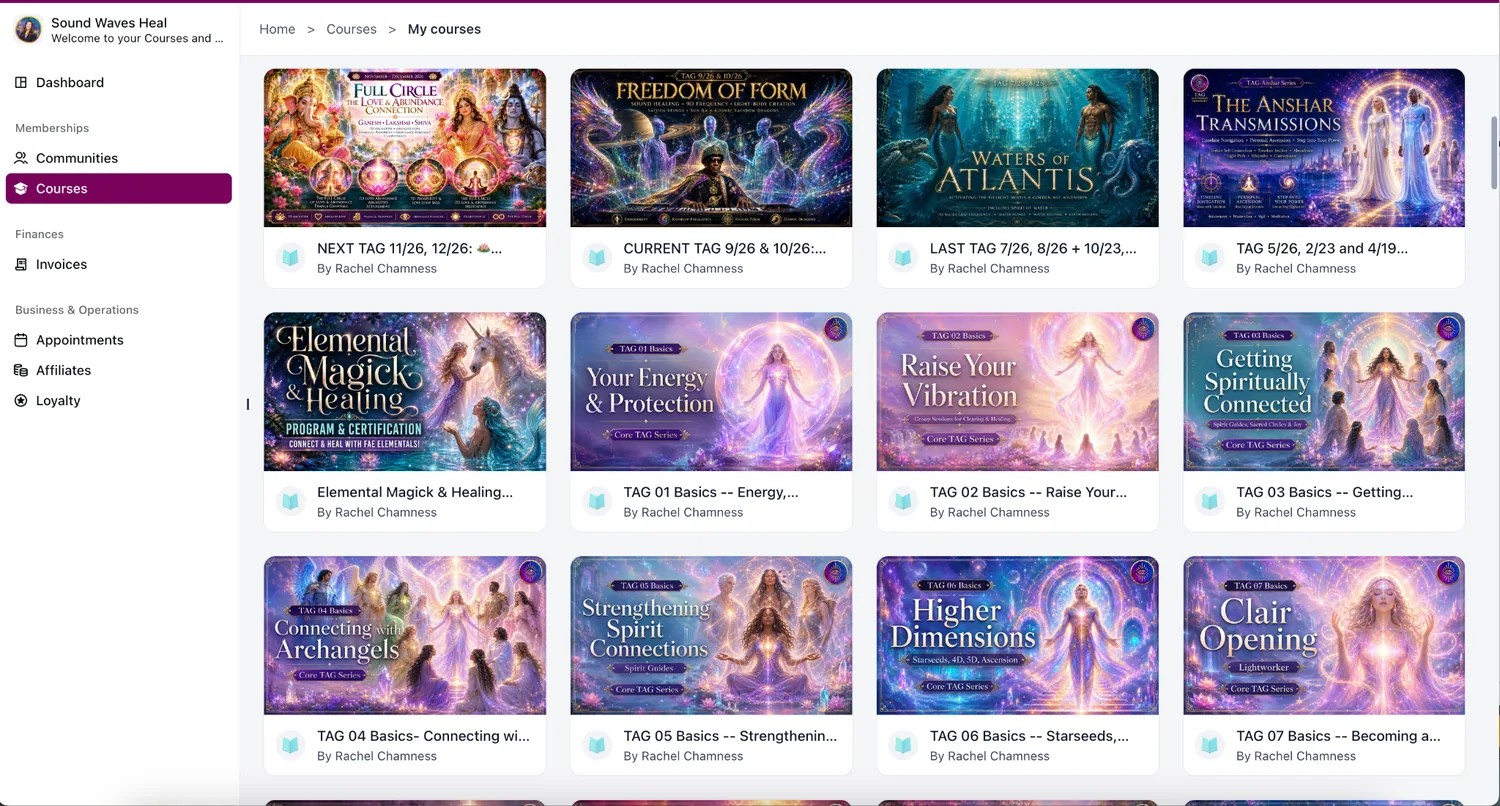Screen dimensions: 1500x806
Task: Click book icon beside TAG 03 Basics
Action: click(1210, 502)
